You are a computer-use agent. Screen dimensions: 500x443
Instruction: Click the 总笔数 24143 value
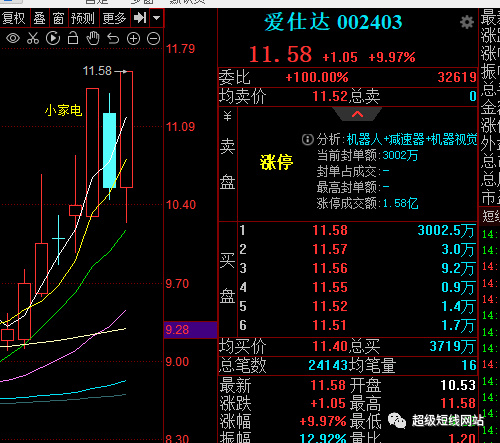tap(328, 365)
